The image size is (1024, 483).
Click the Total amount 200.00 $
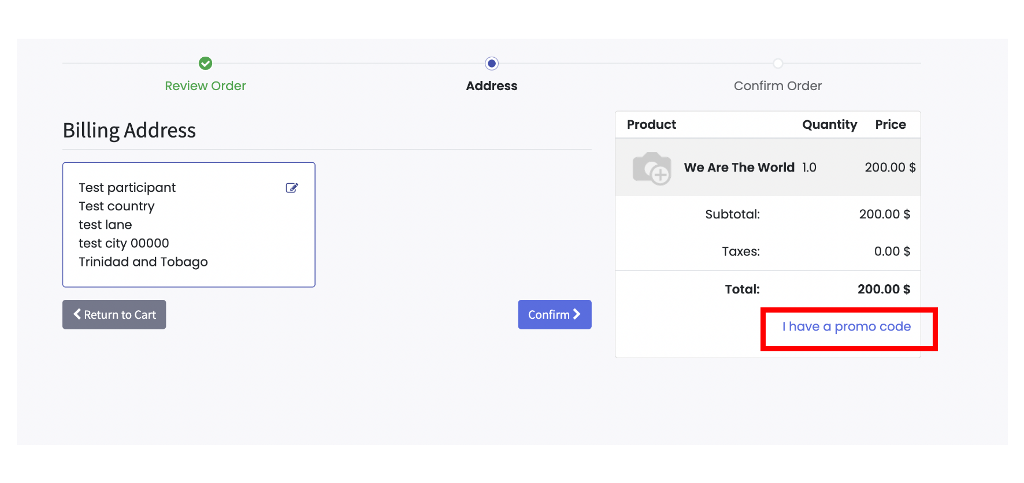pyautogui.click(x=883, y=289)
